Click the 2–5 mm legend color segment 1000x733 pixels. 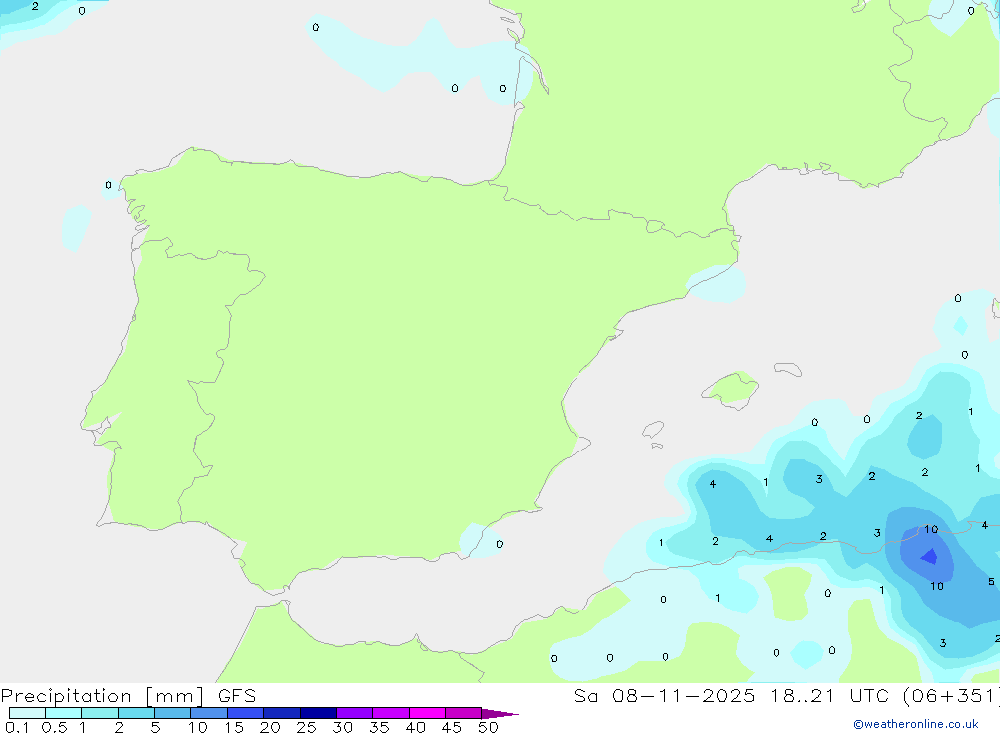click(136, 713)
